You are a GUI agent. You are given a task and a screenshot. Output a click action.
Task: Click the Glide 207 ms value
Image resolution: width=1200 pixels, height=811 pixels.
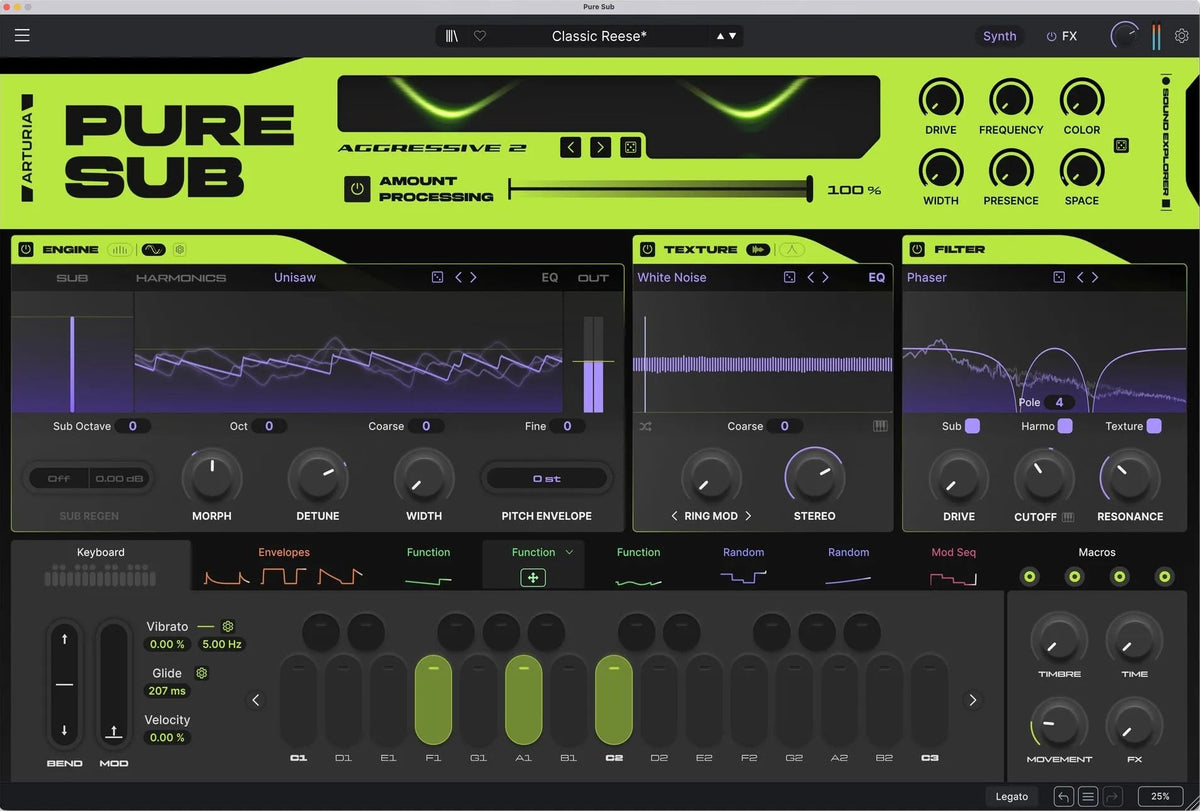tap(166, 691)
